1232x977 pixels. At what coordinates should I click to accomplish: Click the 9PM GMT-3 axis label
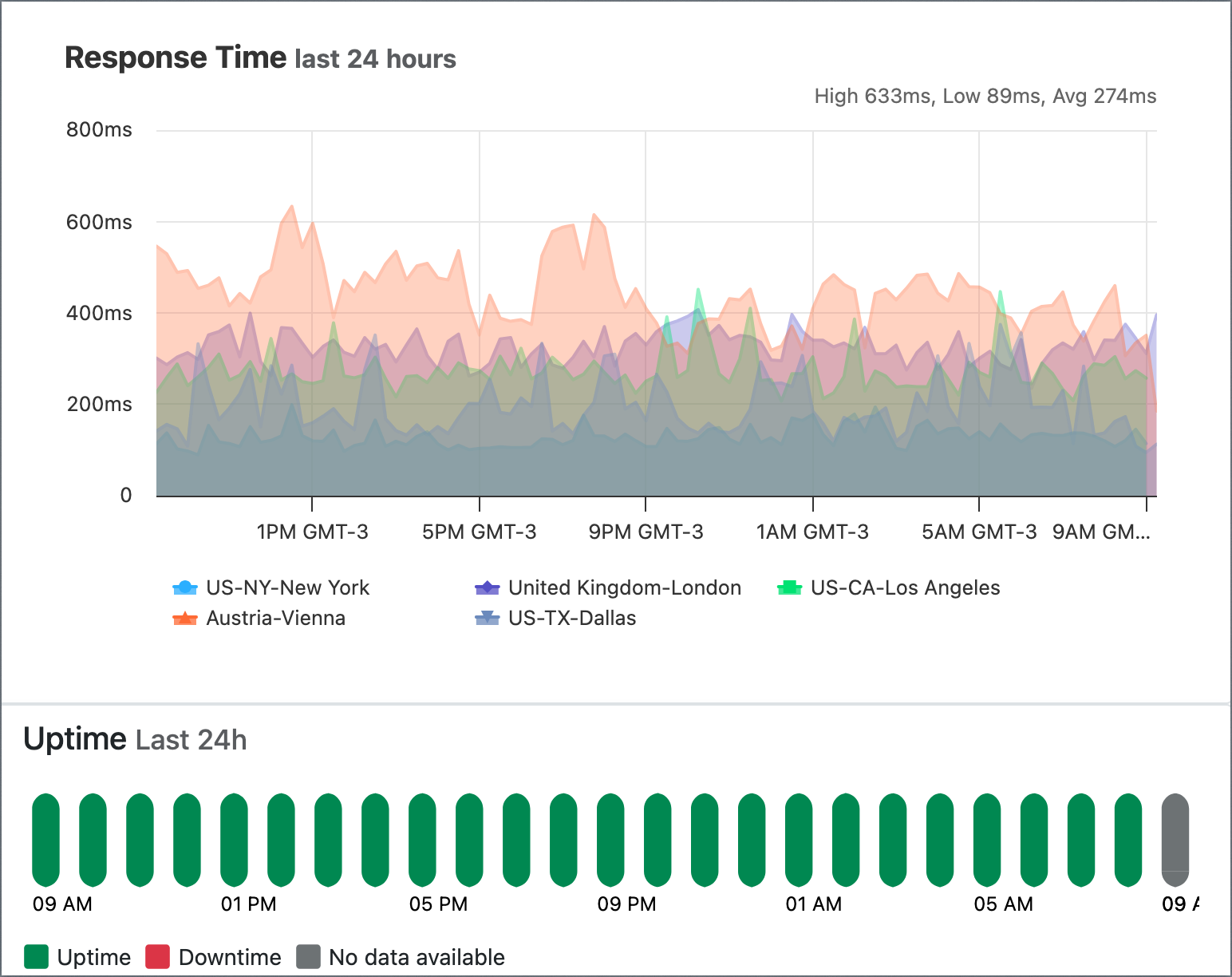[x=646, y=532]
